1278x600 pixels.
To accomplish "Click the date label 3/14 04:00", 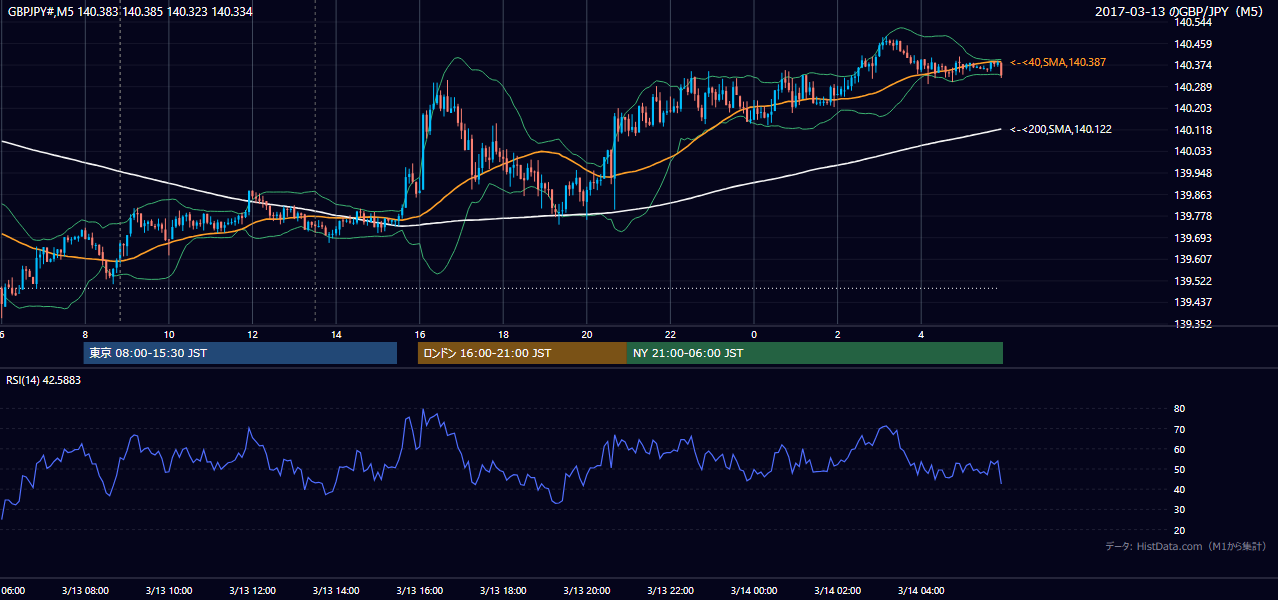I will pos(921,591).
